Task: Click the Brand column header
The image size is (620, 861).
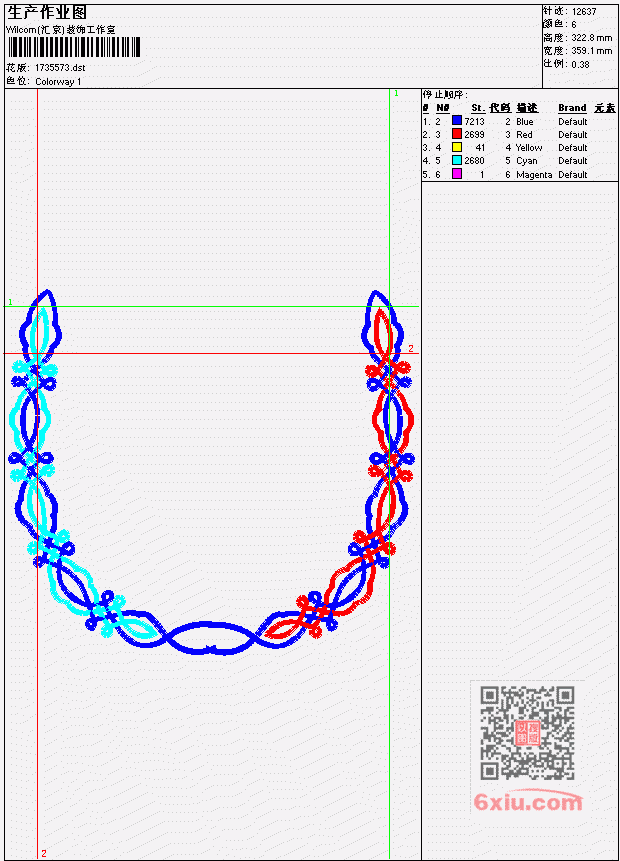Action: point(572,108)
